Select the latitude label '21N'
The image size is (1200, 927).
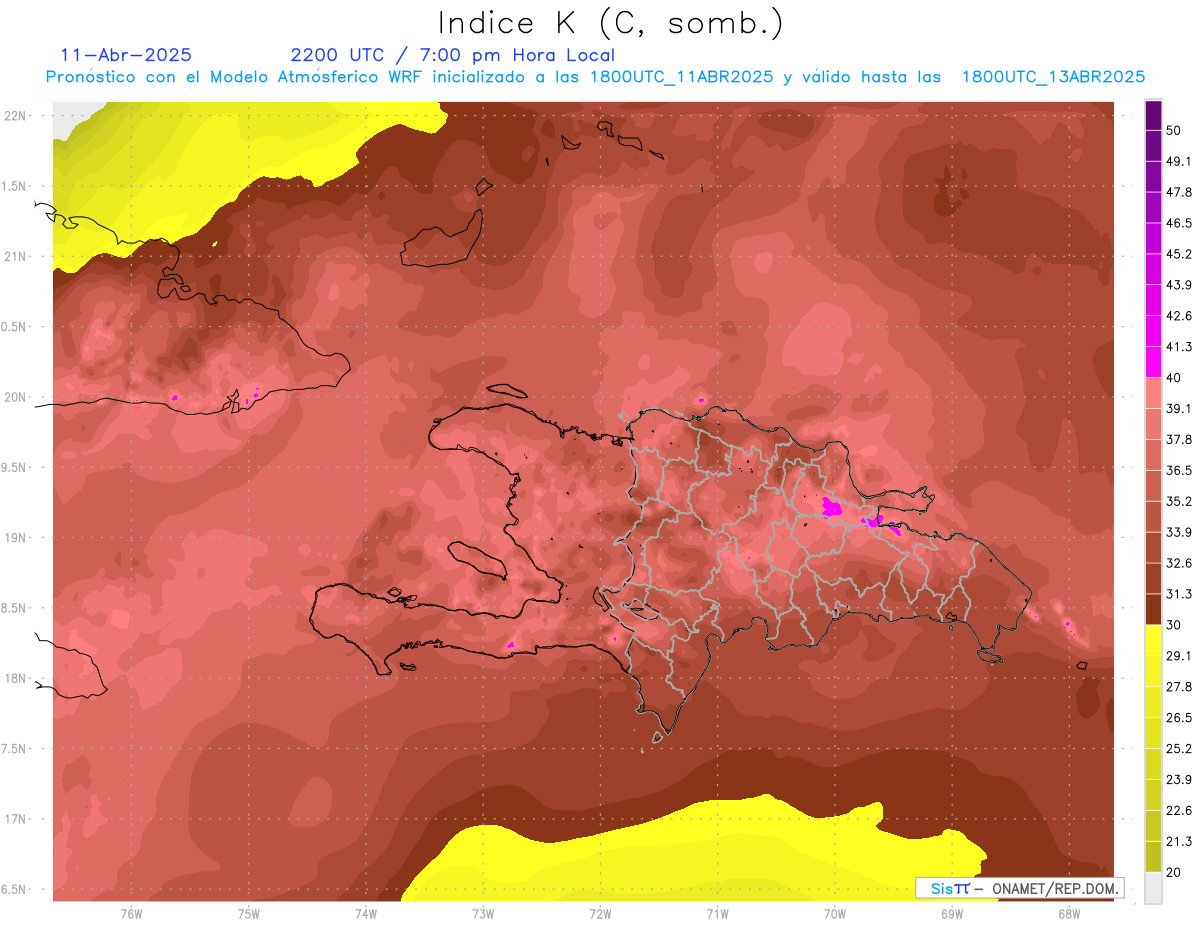14,256
